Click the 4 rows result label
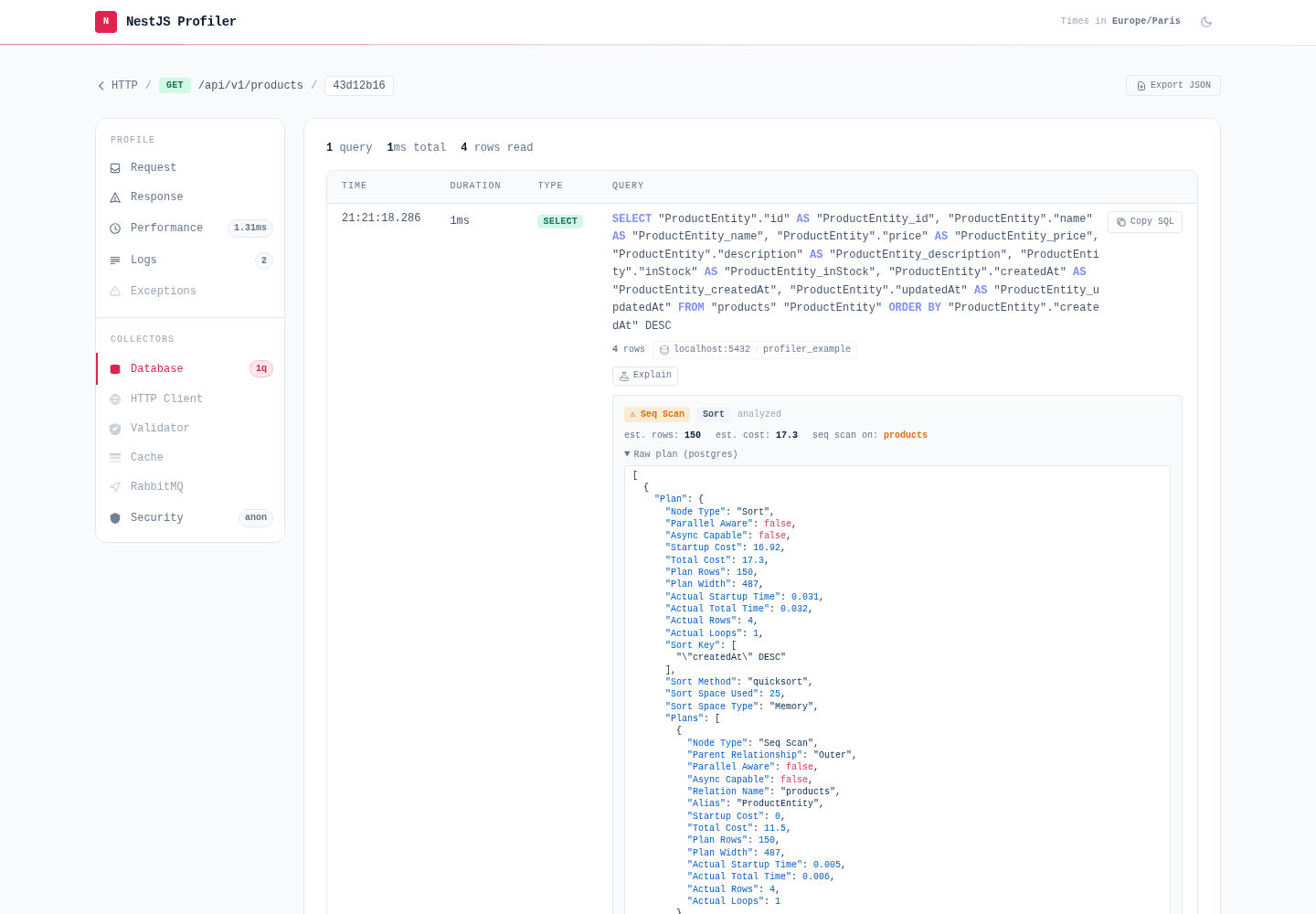1316x914 pixels. pos(629,350)
